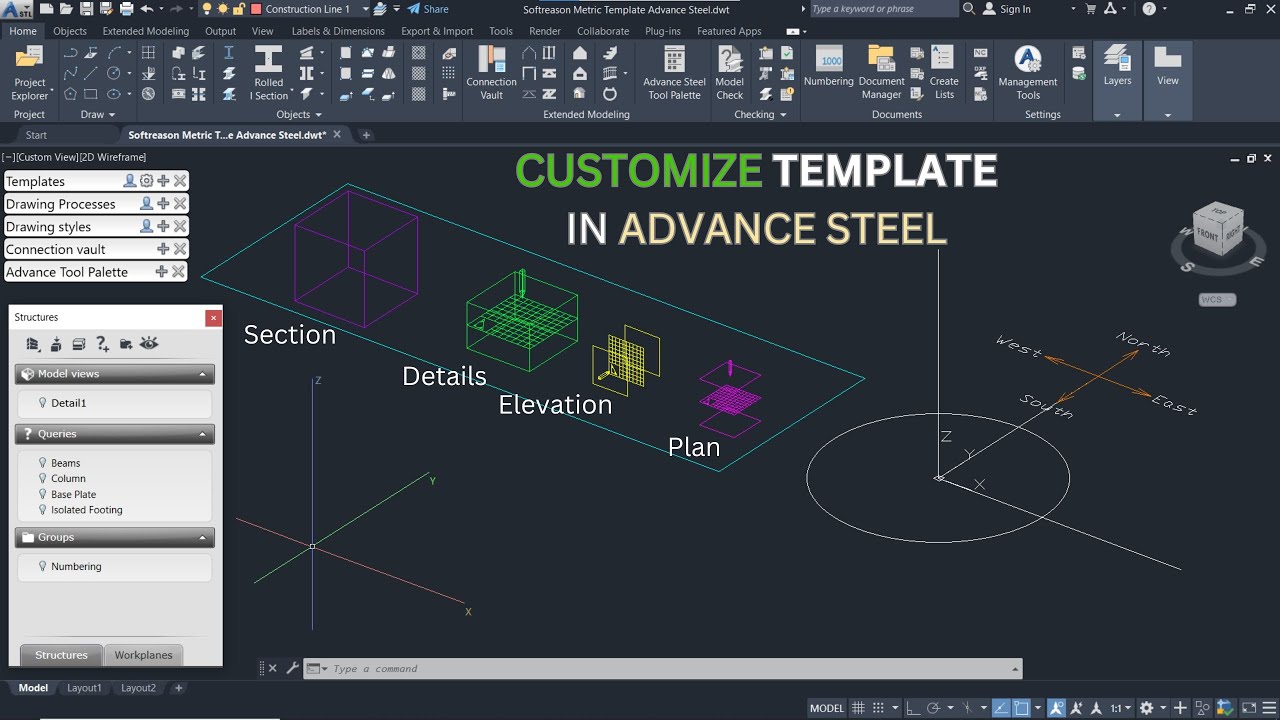Click the Share button
Image resolution: width=1280 pixels, height=720 pixels.
tap(428, 9)
